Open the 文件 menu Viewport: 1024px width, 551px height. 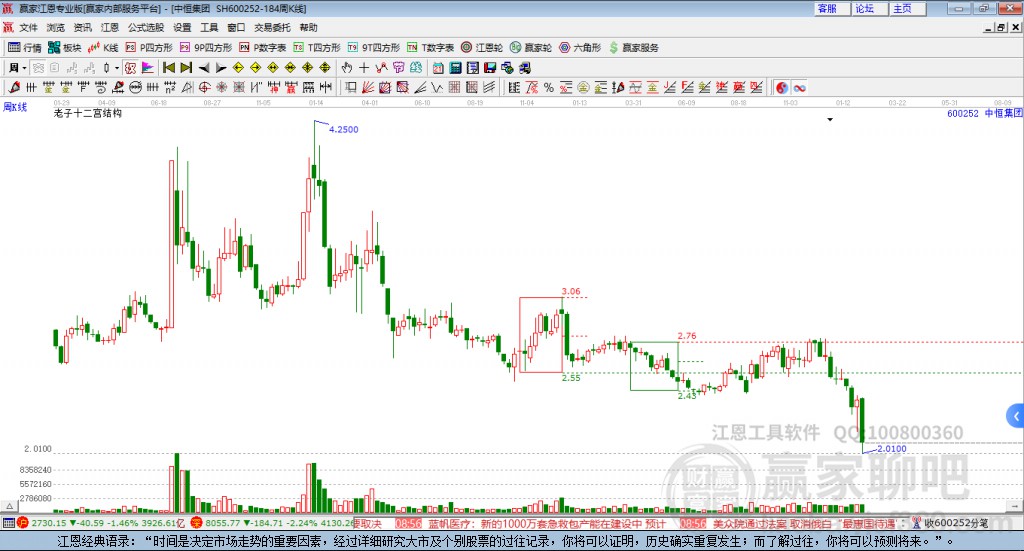coord(28,27)
